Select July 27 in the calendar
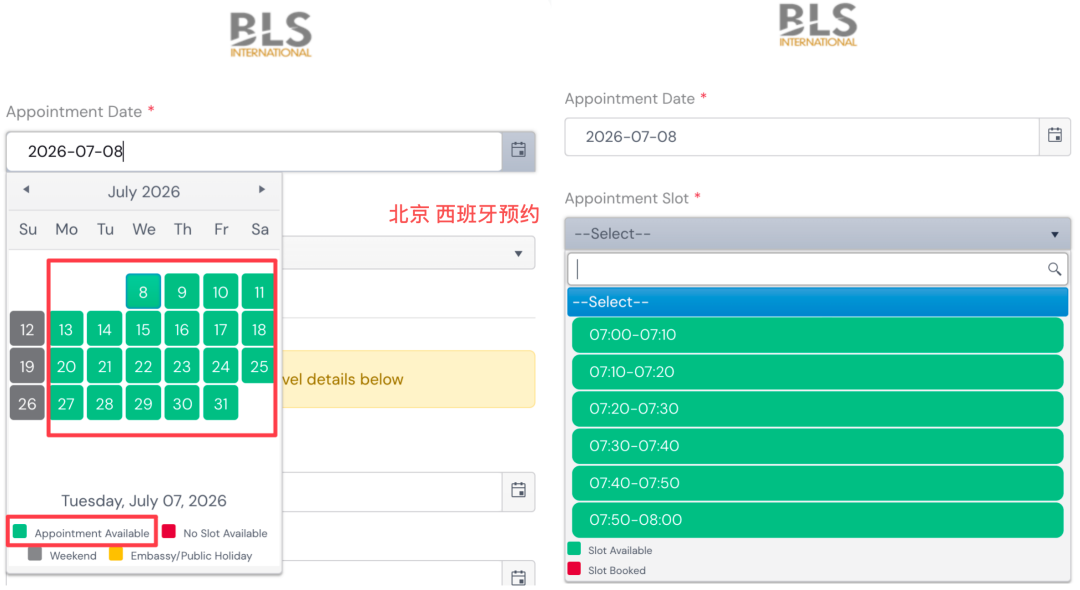The image size is (1080, 590). 66,403
